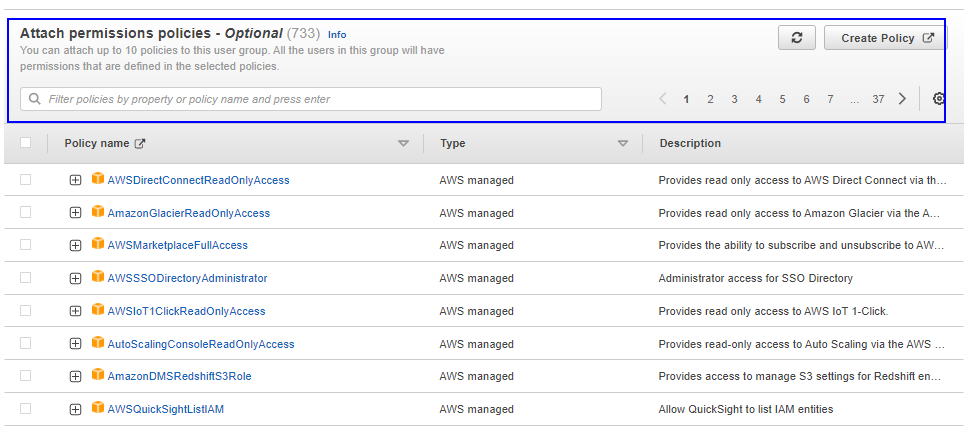Go to page 2 of policies
968x428 pixels.
click(711, 99)
